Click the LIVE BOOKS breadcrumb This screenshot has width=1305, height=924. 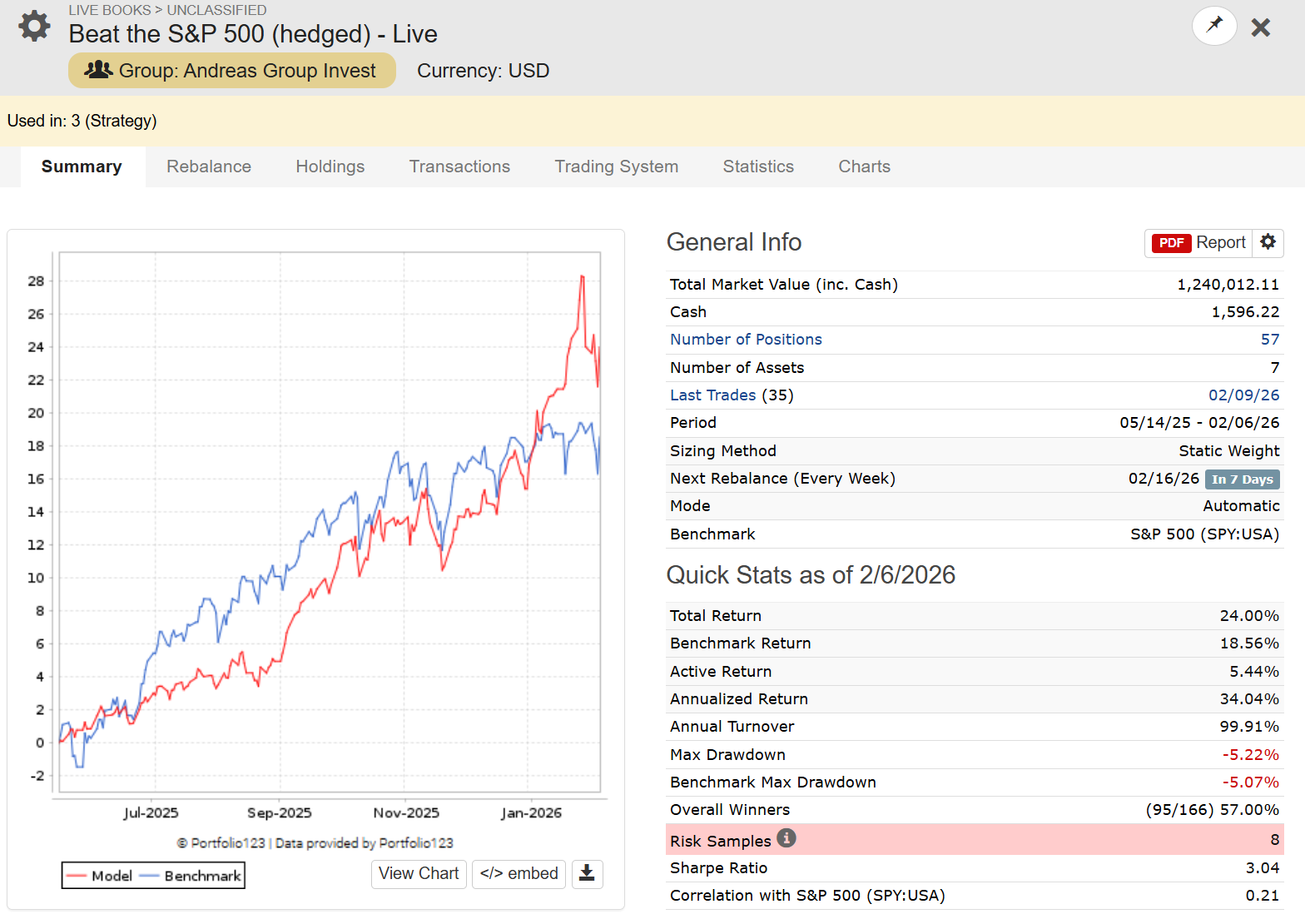point(109,10)
